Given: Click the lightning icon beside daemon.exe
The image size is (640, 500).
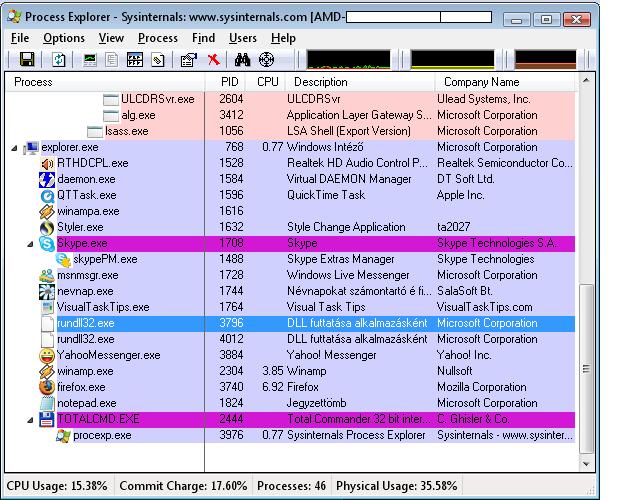Looking at the screenshot, I should coord(47,180).
